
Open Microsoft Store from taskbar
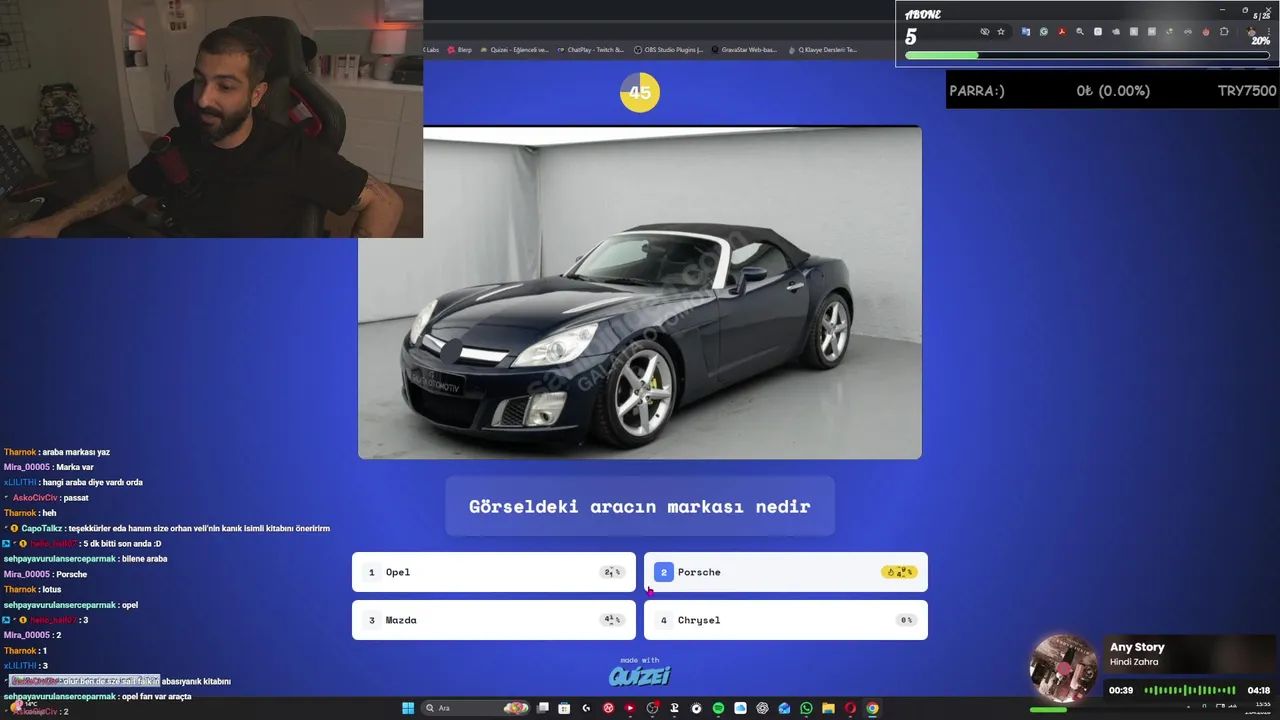564,708
